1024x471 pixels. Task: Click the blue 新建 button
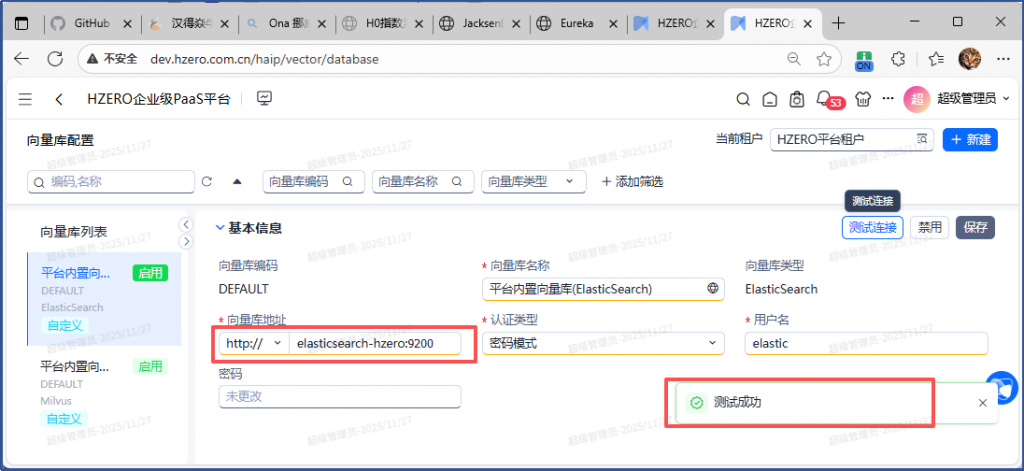pos(970,140)
